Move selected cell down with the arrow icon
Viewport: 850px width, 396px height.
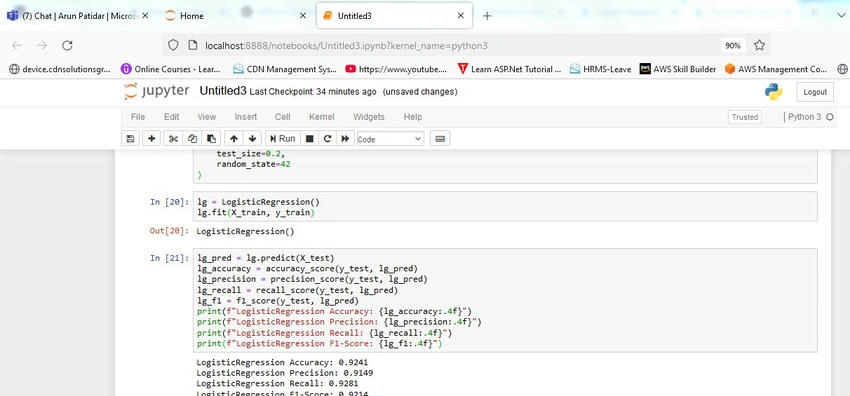[x=252, y=139]
